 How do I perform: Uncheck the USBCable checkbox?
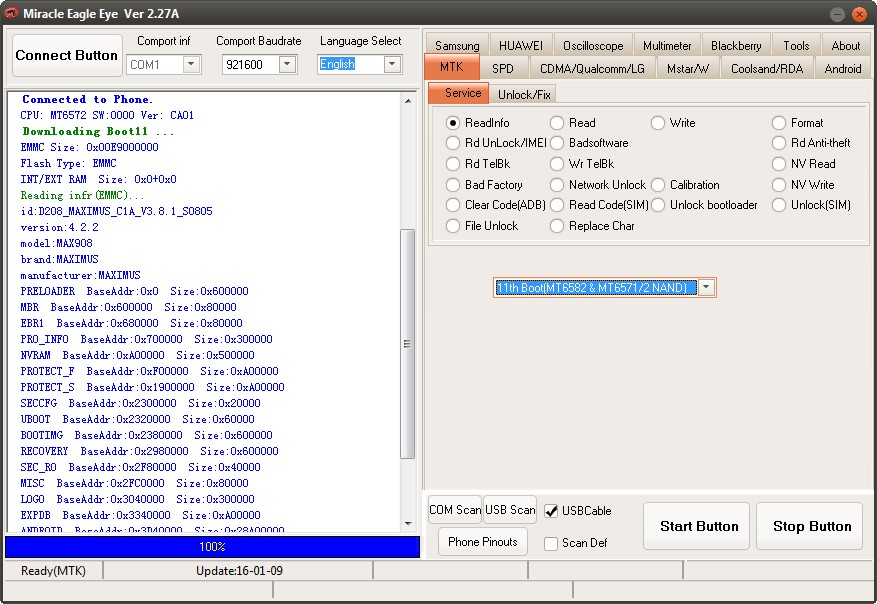pos(551,511)
